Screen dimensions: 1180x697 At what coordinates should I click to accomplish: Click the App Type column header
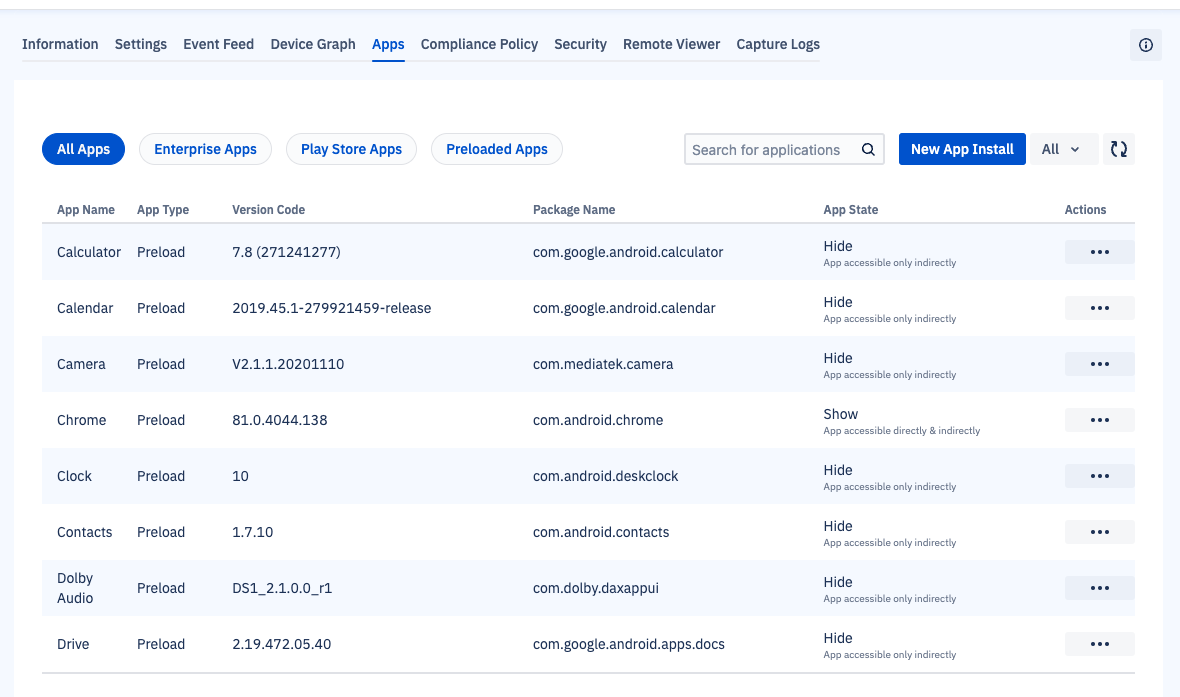[163, 210]
